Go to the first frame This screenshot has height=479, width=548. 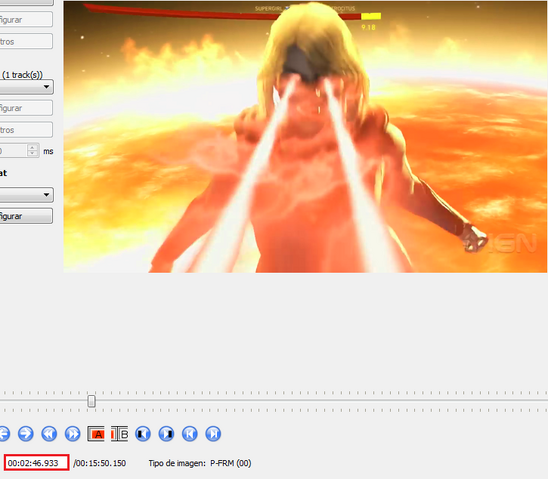[189, 434]
